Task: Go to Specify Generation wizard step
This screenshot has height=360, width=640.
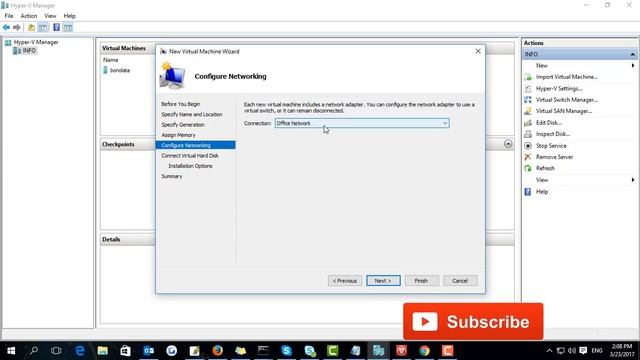Action: (x=183, y=124)
